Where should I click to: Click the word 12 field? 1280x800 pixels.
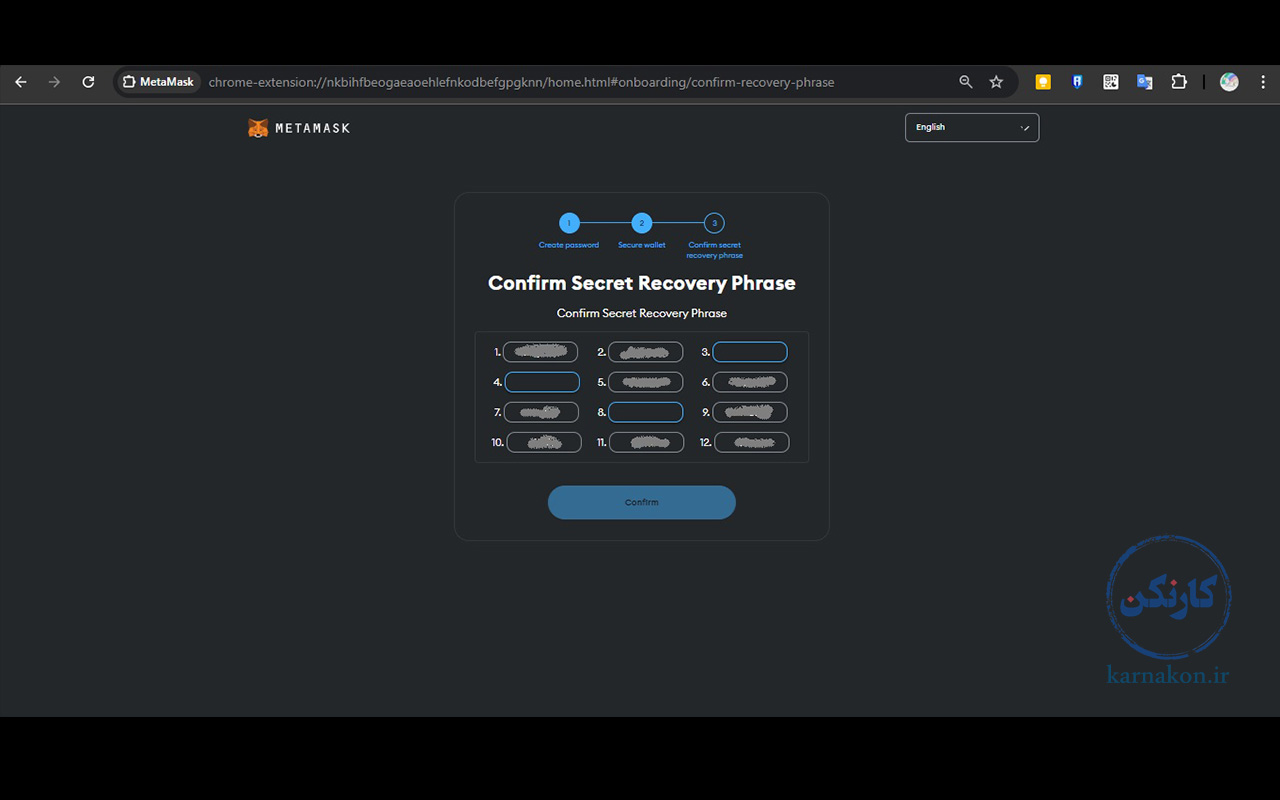[x=752, y=442]
